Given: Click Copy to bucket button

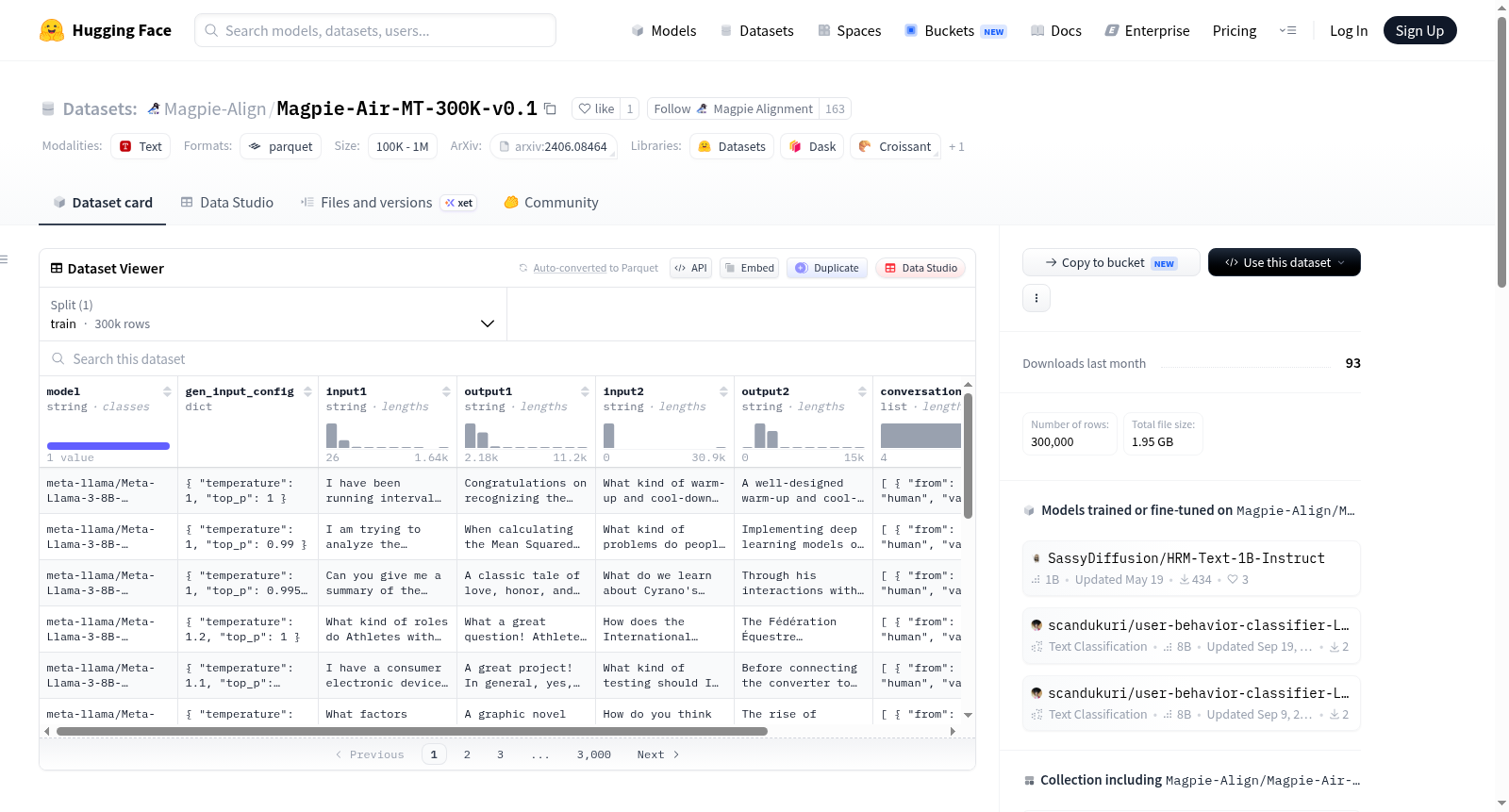Looking at the screenshot, I should 1111,262.
